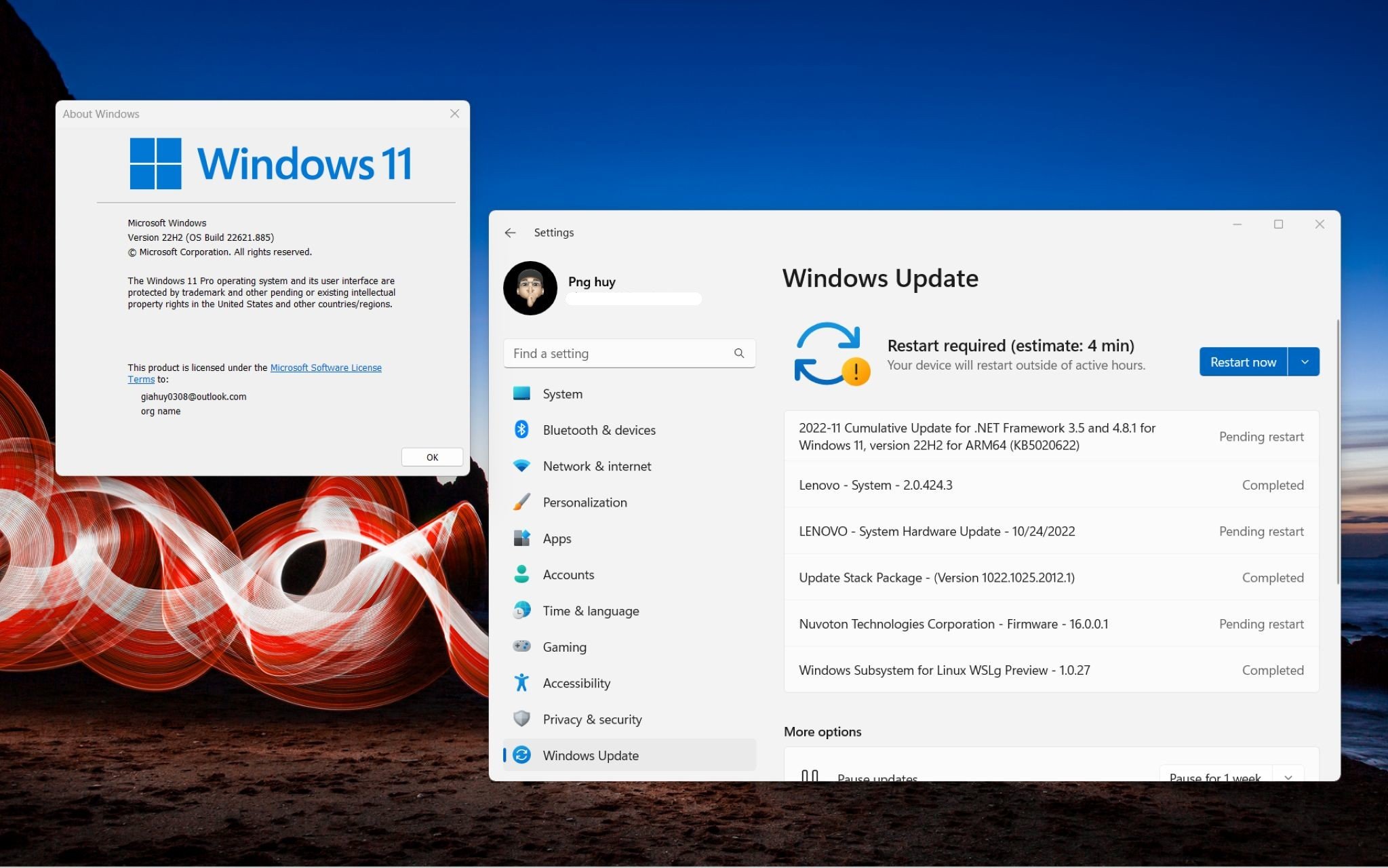Click the Png huy profile picture
Viewport: 1388px width, 868px height.
(530, 288)
